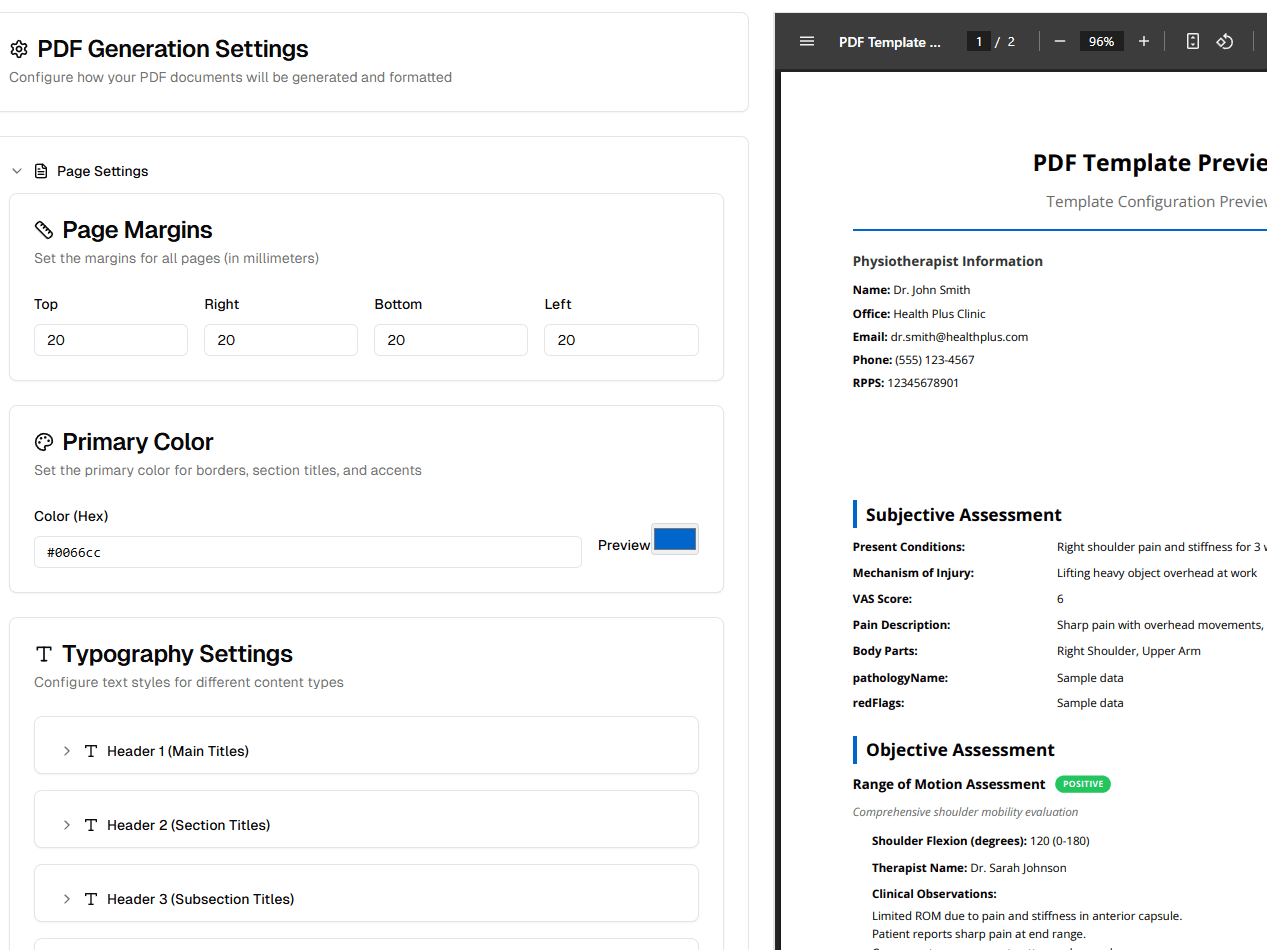Click the fit-to-page icon in the PDF toolbar
This screenshot has width=1267, height=950.
click(1192, 41)
